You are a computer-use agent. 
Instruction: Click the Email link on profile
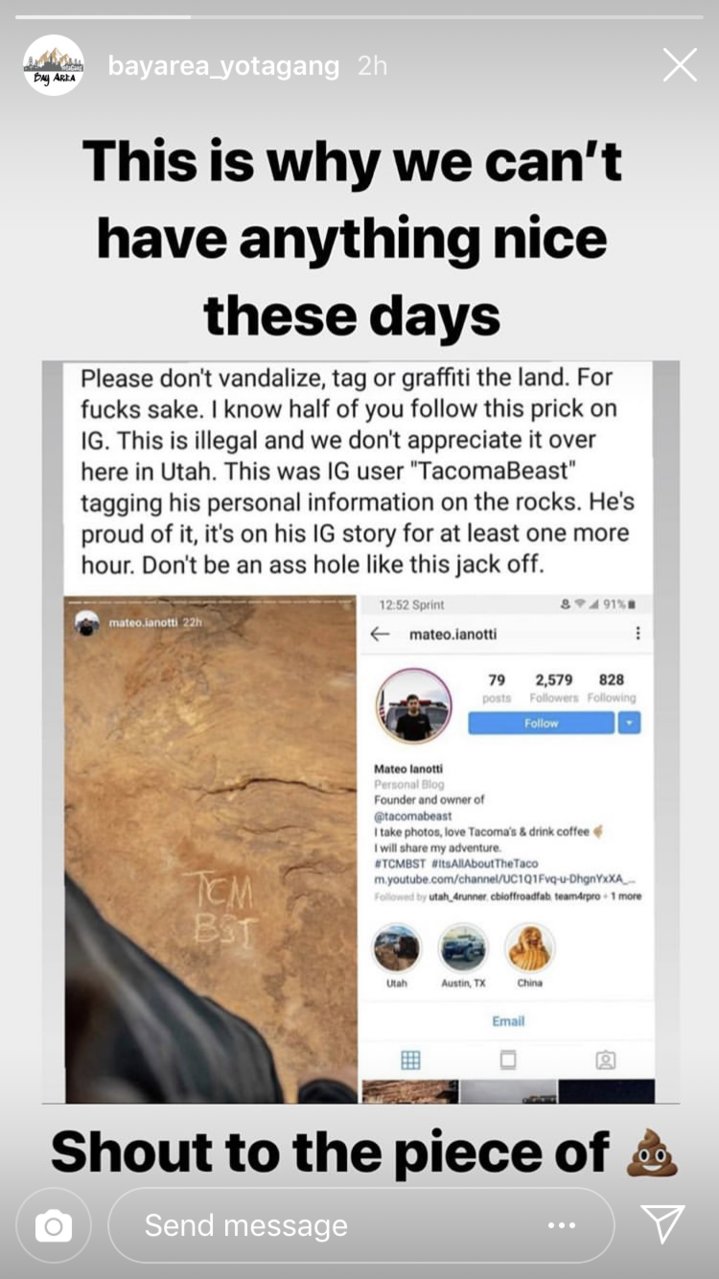pos(508,1021)
